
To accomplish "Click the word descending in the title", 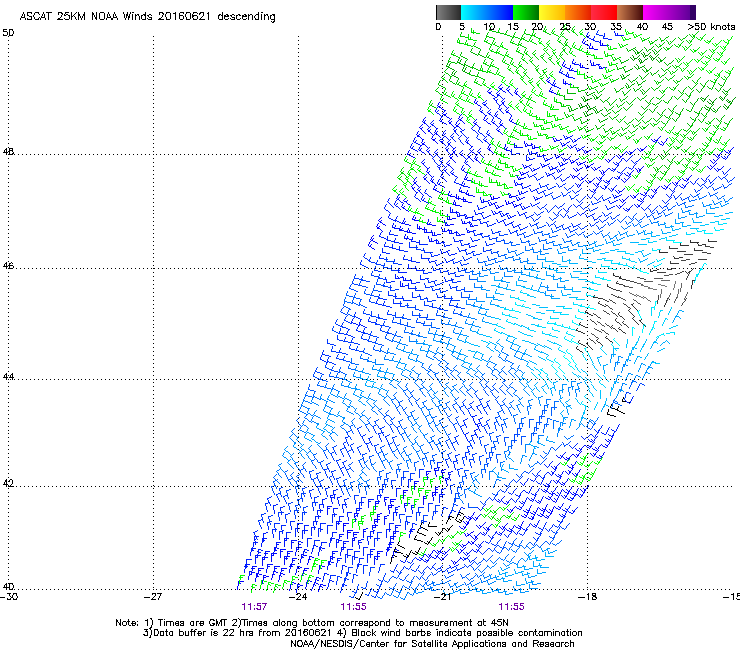I will 246,17.
